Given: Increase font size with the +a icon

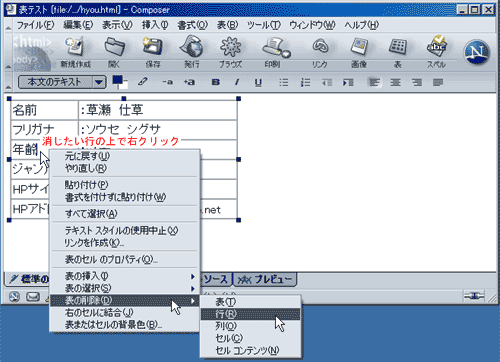Looking at the screenshot, I should pyautogui.click(x=189, y=82).
